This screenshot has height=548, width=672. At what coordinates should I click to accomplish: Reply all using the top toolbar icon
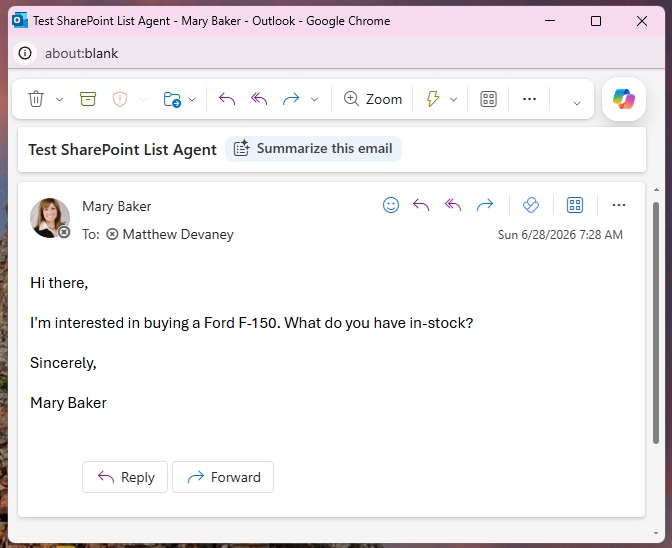(259, 99)
